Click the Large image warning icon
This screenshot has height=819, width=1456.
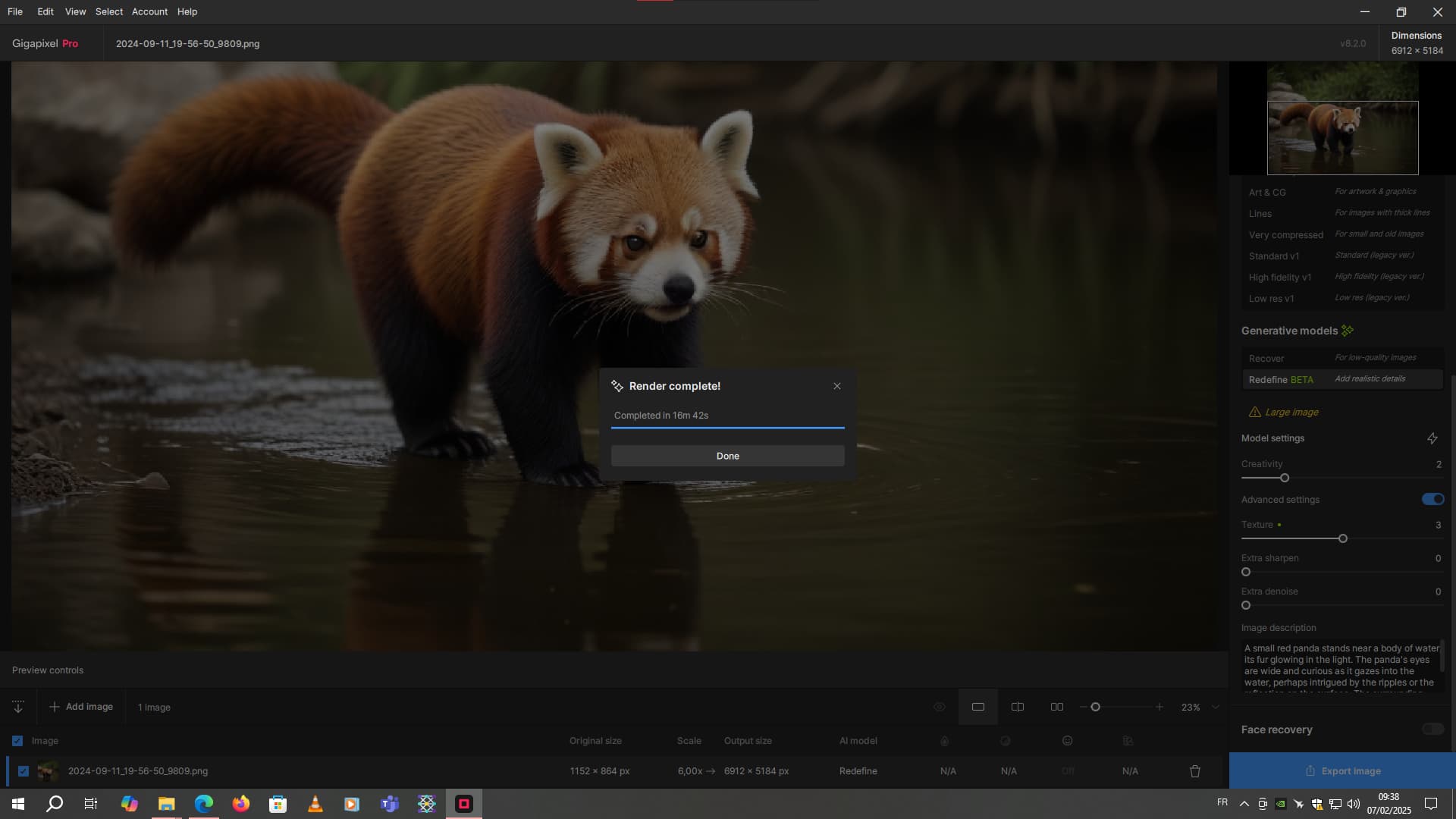click(1254, 412)
